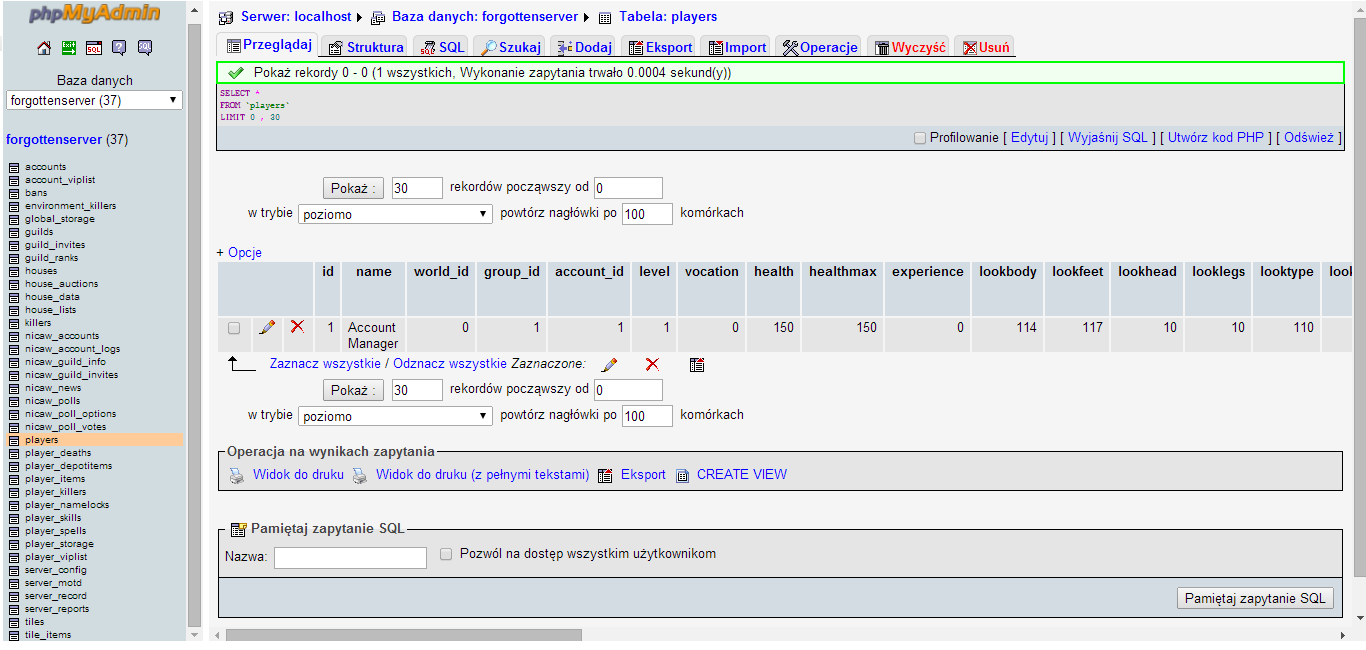Click the red Wyczyść tab
The image size is (1366, 650).
click(910, 47)
